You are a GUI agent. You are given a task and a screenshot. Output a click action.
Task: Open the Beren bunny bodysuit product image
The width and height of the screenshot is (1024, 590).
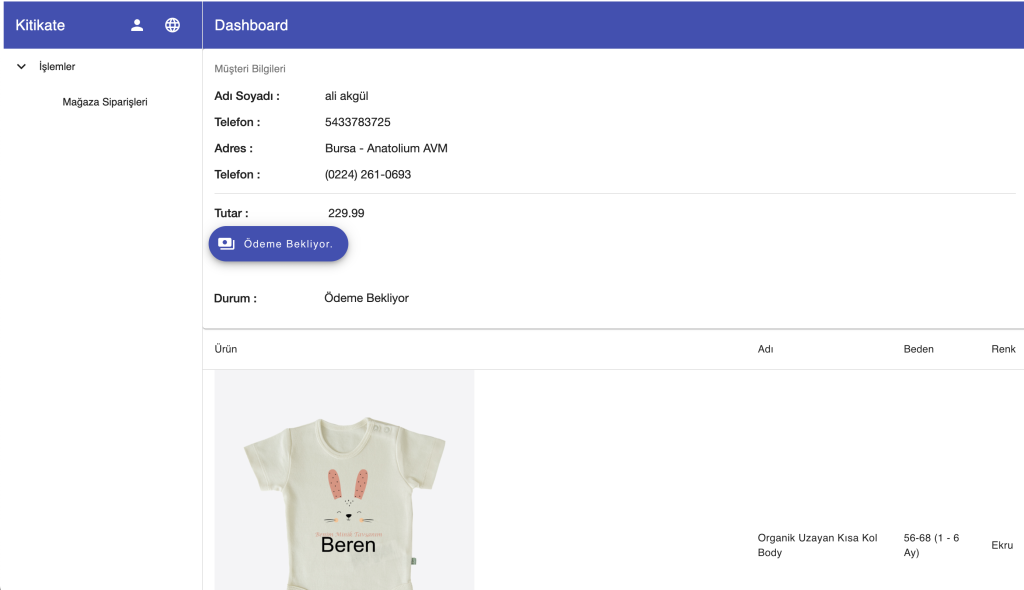pos(344,480)
